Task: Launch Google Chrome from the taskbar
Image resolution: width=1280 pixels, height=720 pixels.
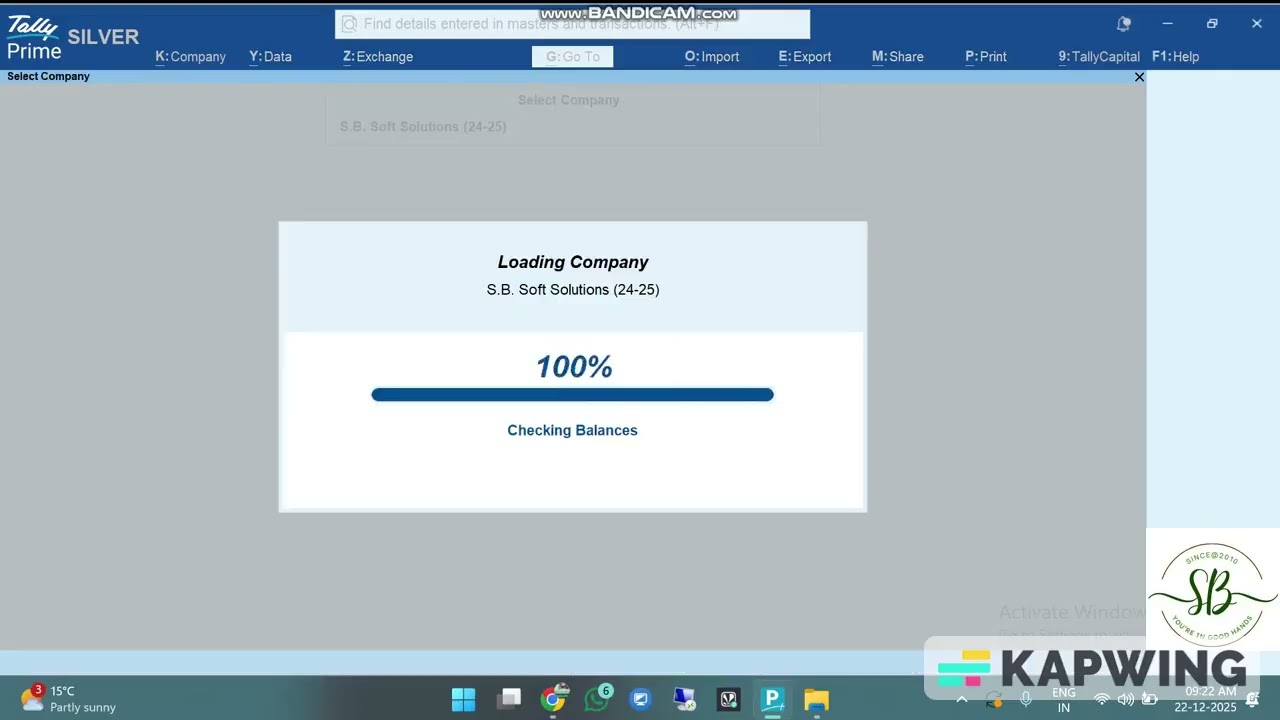Action: [x=554, y=699]
